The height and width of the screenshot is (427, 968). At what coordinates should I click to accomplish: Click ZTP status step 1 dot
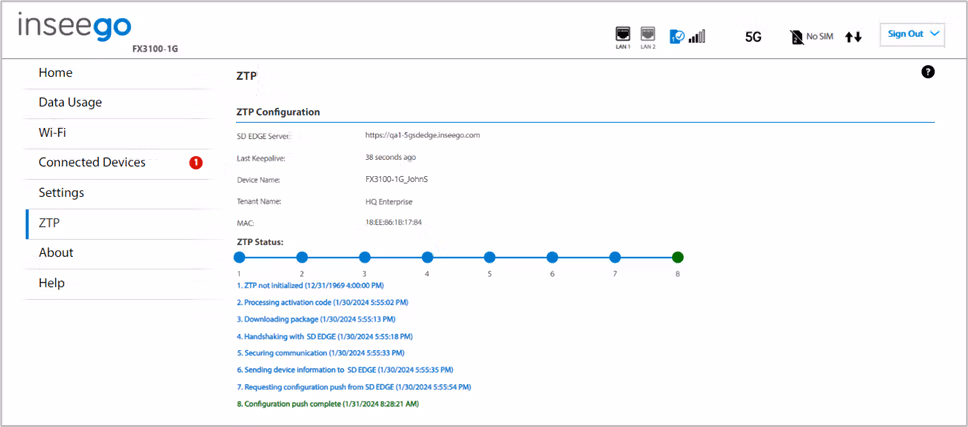[x=240, y=257]
